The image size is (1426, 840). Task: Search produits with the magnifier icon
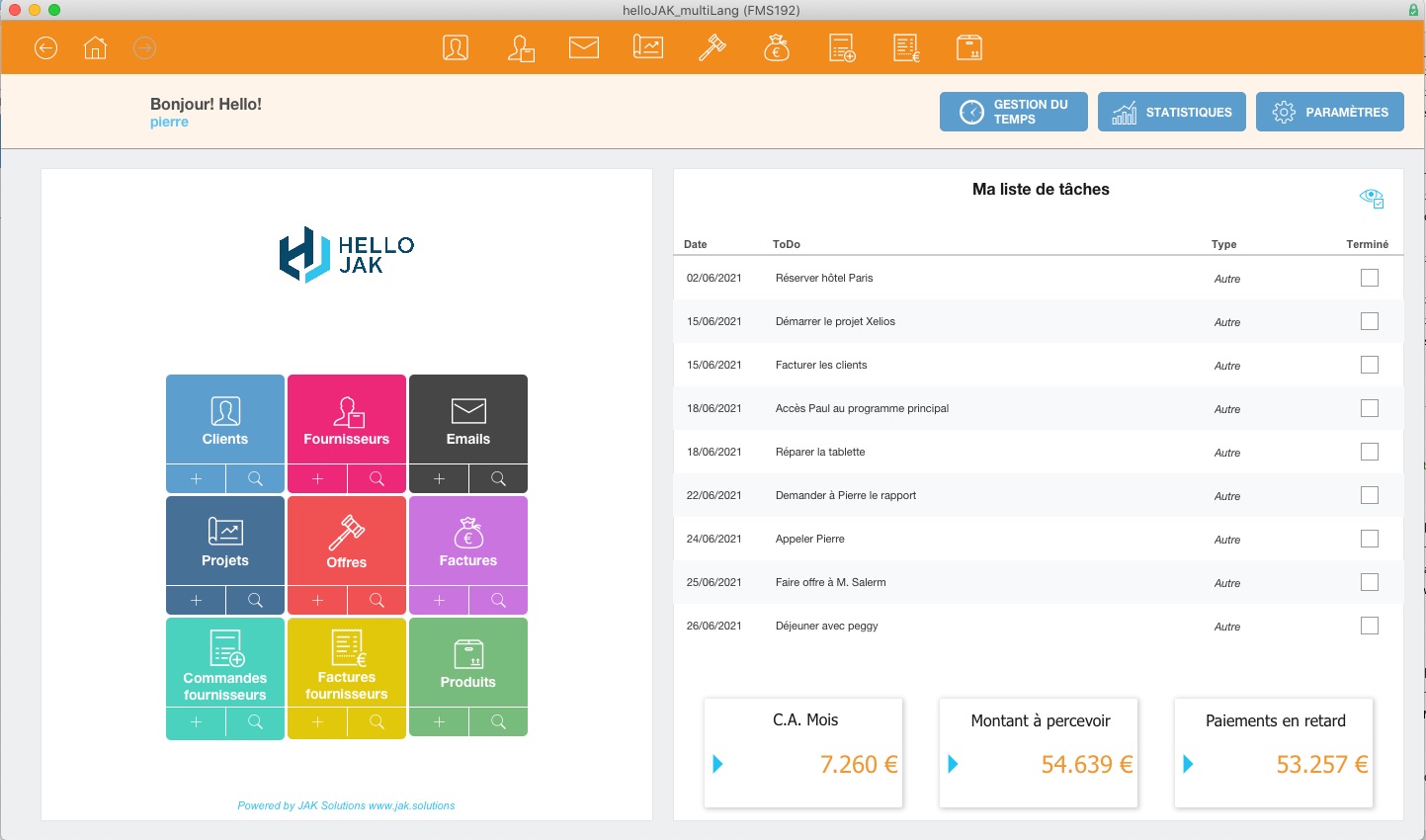point(498,721)
